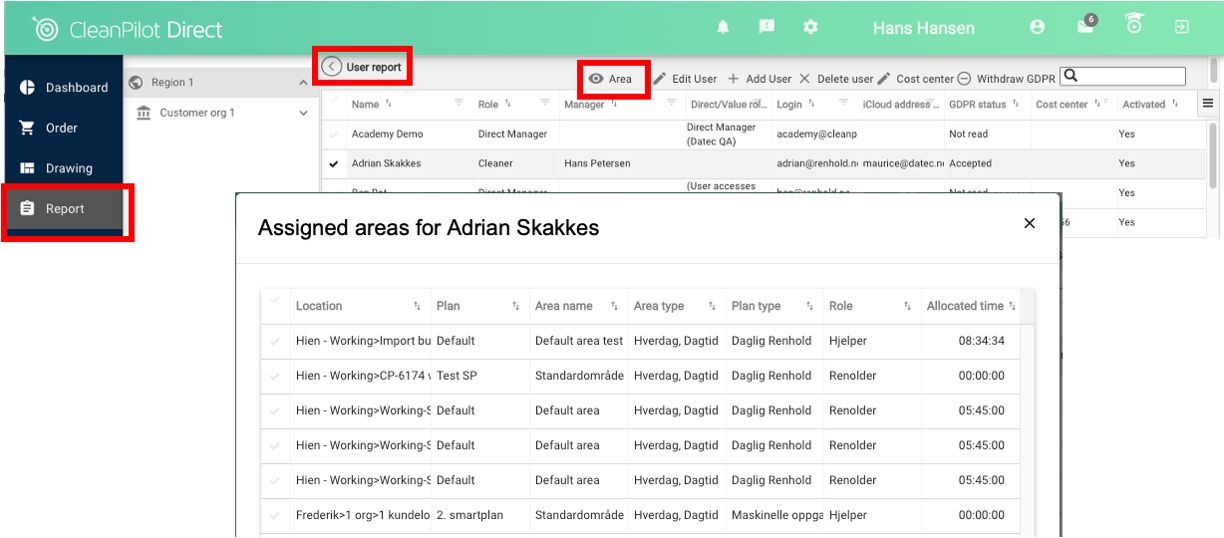The image size is (1224, 538).
Task: Open the settings gear icon
Action: coord(811,27)
